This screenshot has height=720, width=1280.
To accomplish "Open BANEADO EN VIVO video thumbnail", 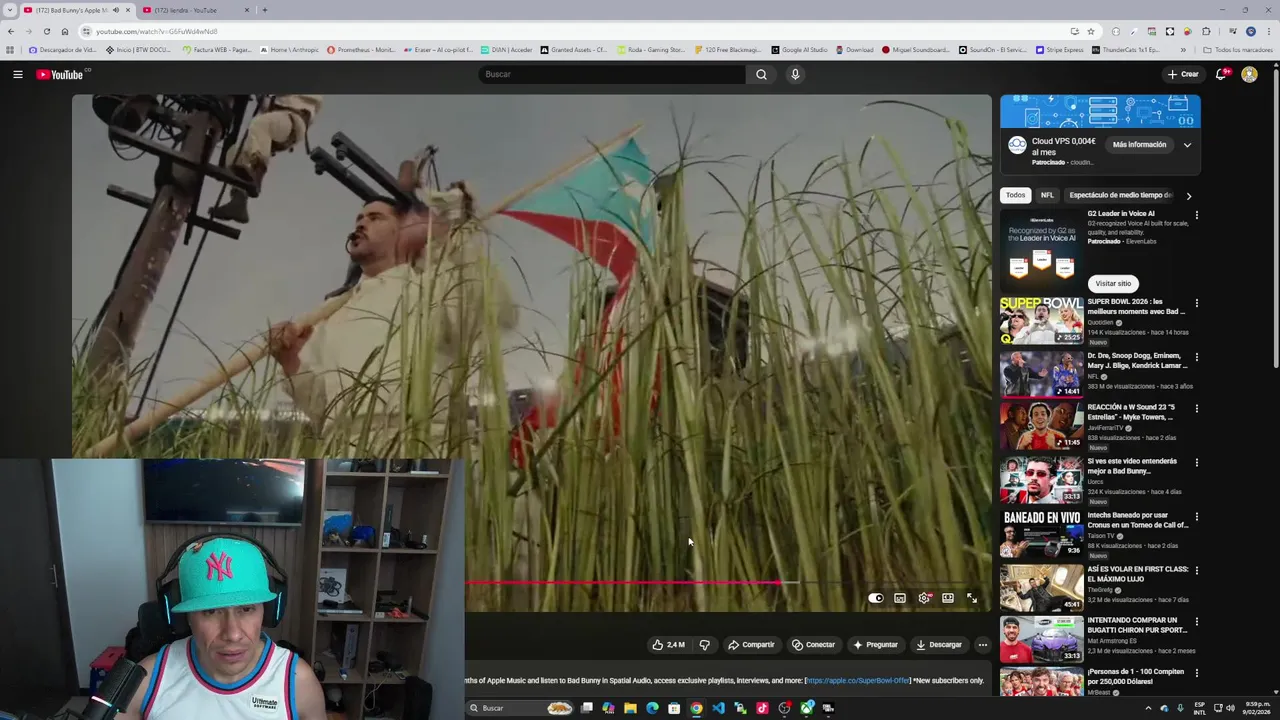I will [x=1041, y=533].
